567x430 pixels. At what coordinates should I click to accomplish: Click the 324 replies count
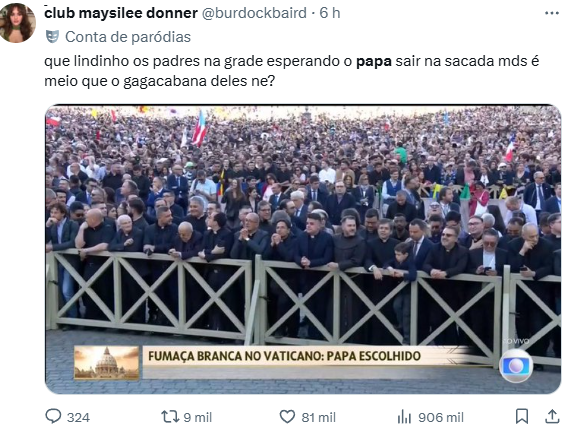pyautogui.click(x=78, y=417)
